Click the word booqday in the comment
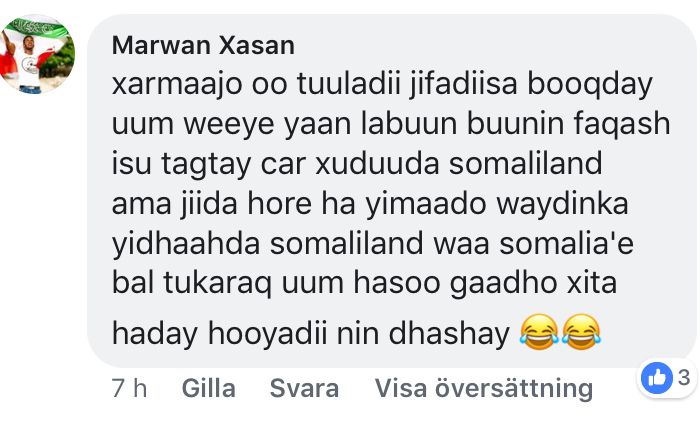 [x=590, y=85]
